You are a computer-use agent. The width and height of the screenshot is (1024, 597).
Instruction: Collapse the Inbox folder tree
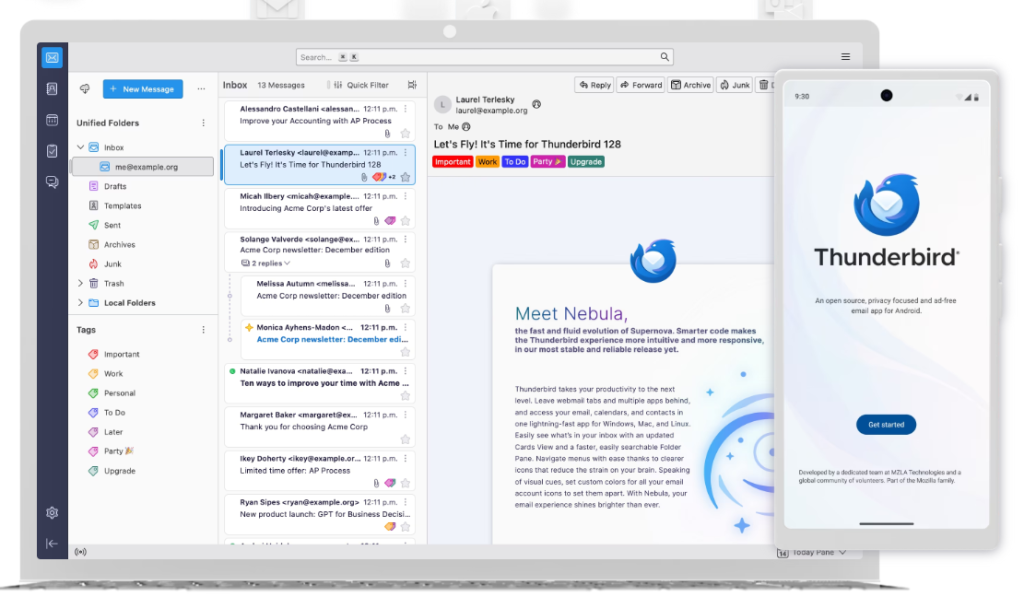(x=80, y=148)
